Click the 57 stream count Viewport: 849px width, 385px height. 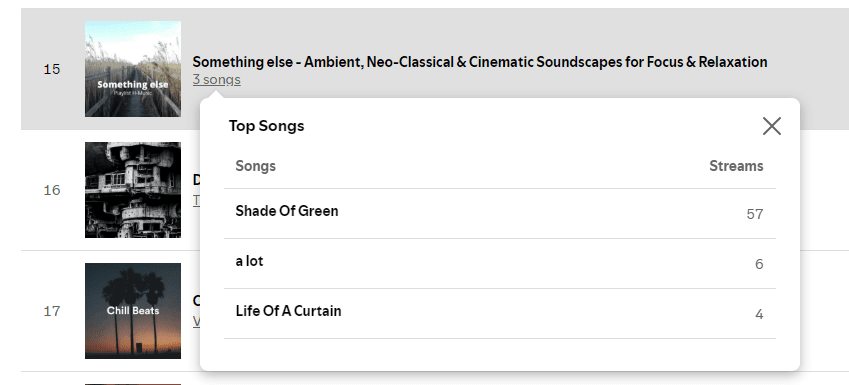pos(755,214)
